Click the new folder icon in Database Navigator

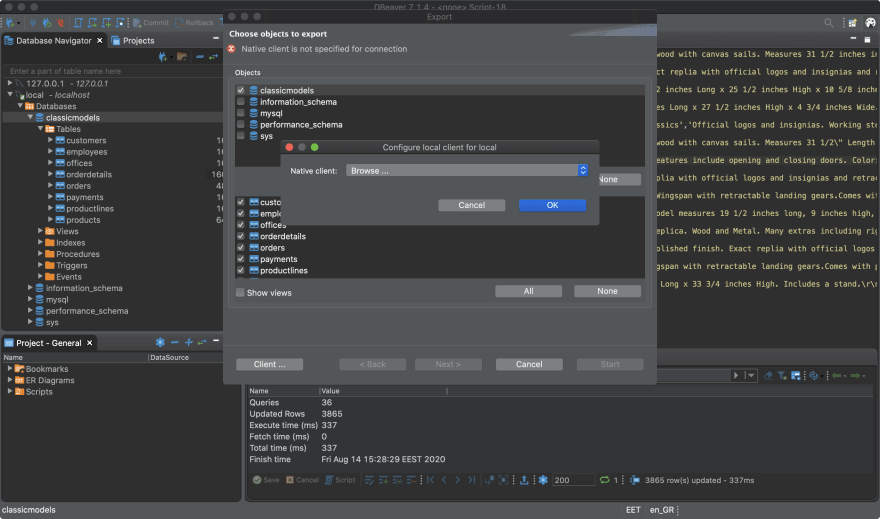[182, 57]
